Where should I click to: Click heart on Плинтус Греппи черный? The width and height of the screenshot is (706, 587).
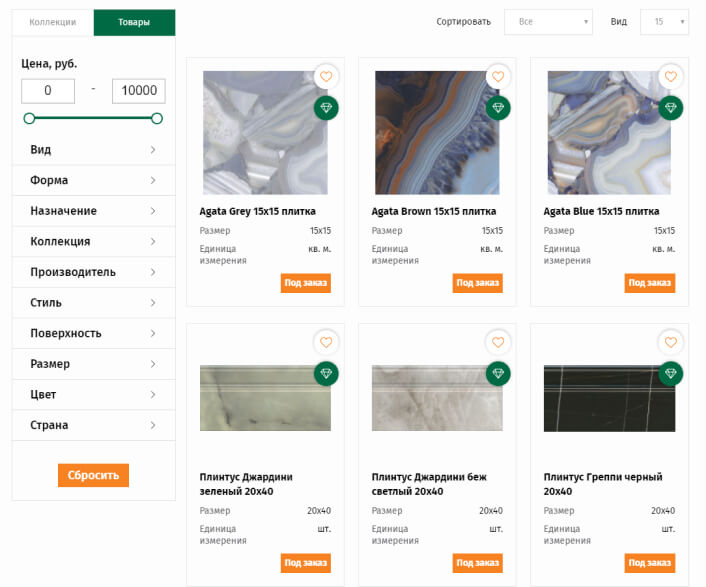670,343
